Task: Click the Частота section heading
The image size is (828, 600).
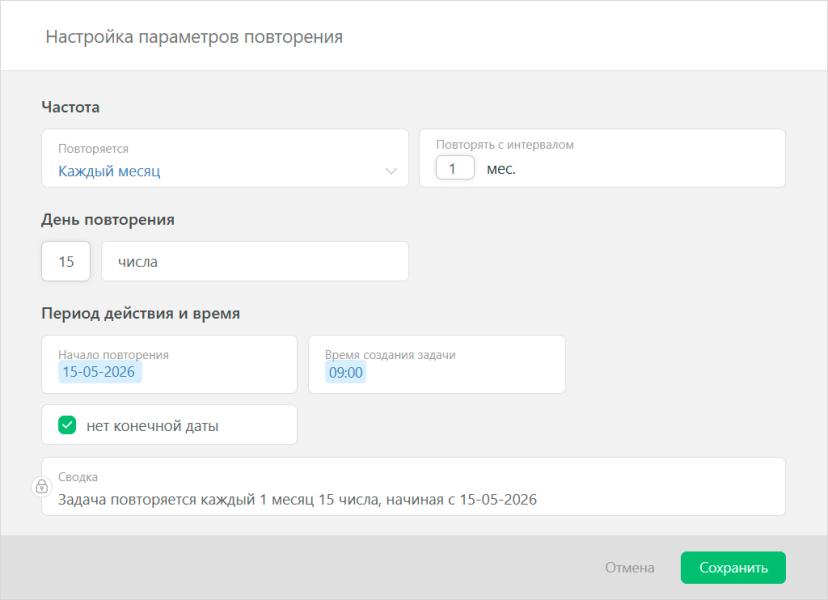Action: point(70,107)
